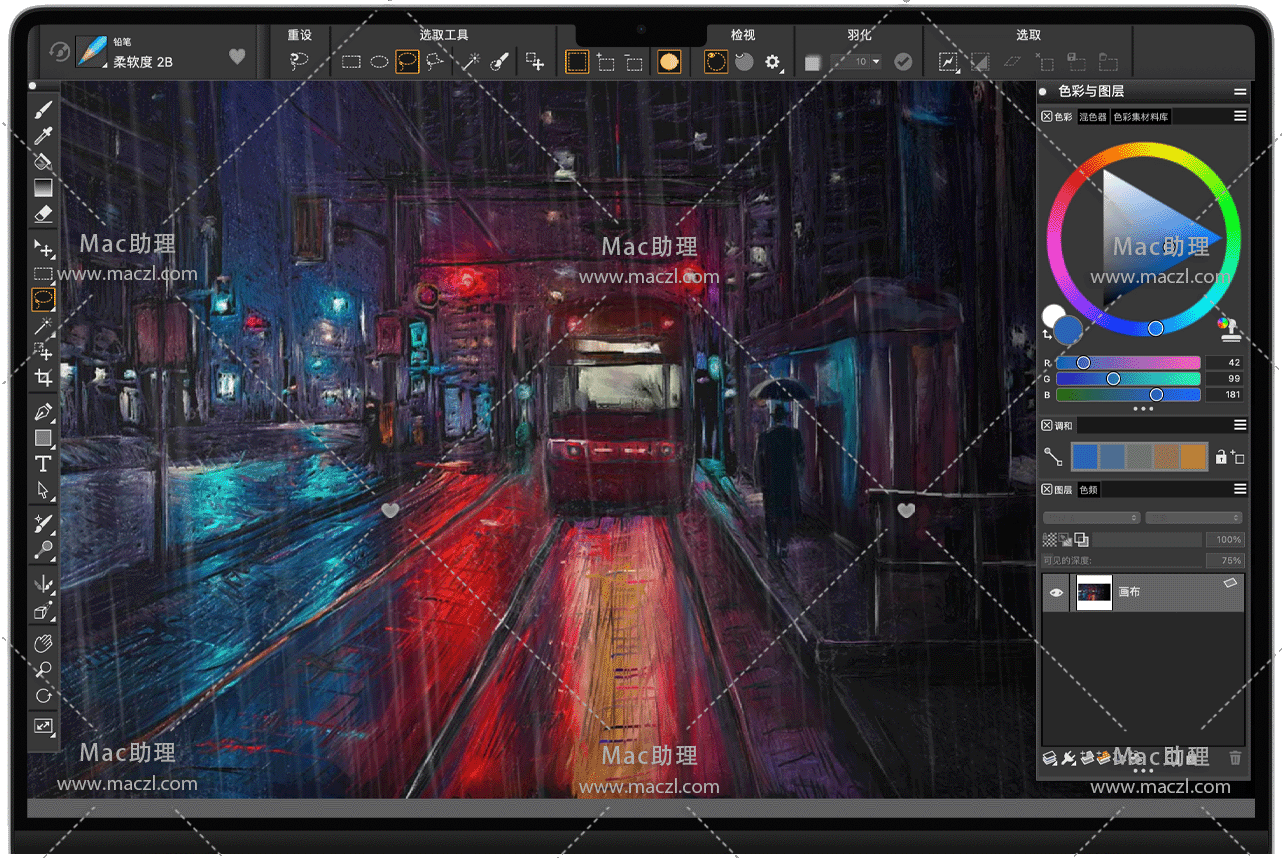This screenshot has height=858, width=1282.
Task: Choose the Oval selection tool
Action: click(x=379, y=62)
